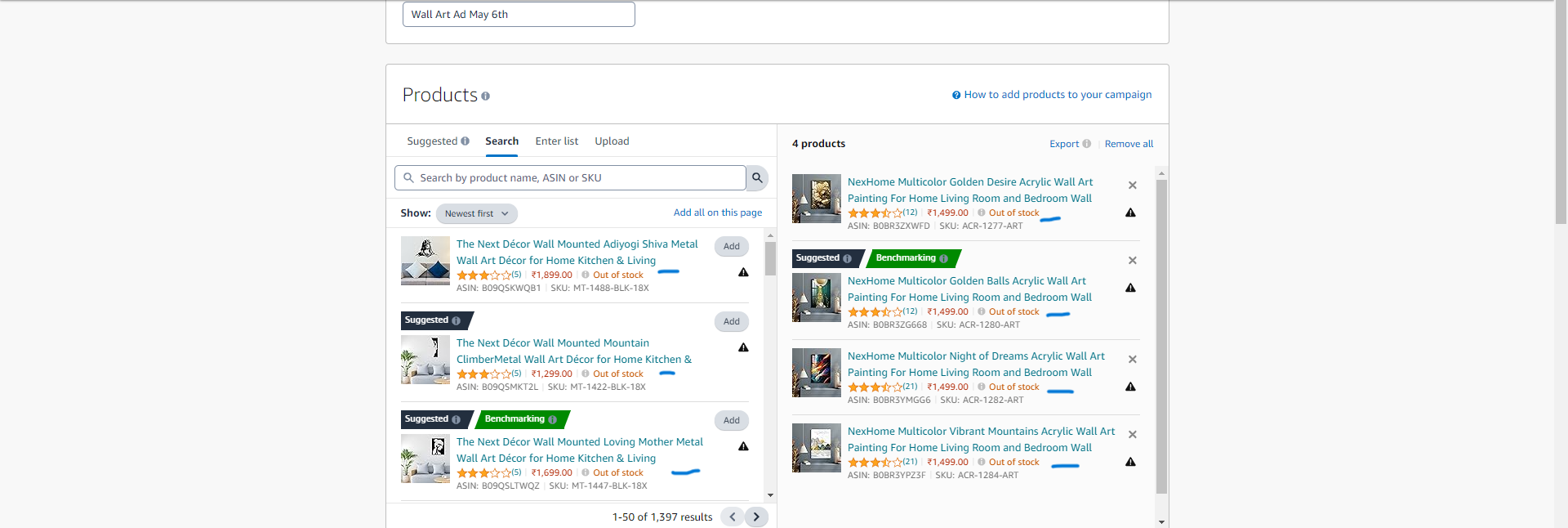Click out of stock info icon for Adiyogi Shiva
The width and height of the screenshot is (1568, 528).
(586, 275)
